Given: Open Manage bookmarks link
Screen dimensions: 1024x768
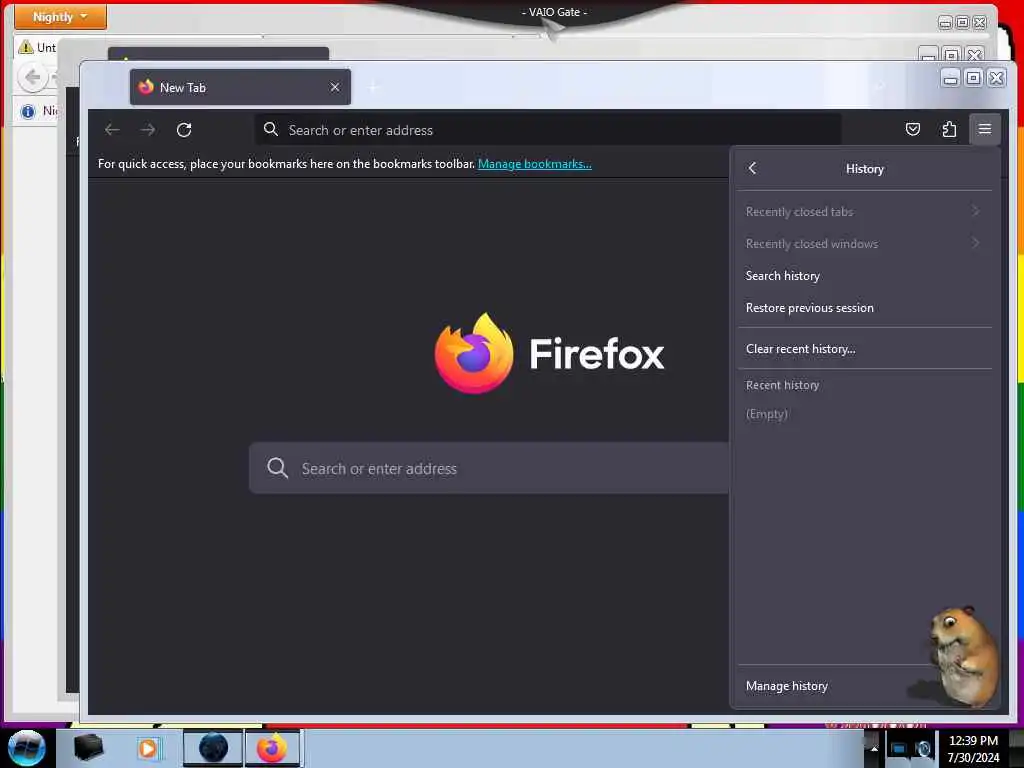Looking at the screenshot, I should (535, 164).
